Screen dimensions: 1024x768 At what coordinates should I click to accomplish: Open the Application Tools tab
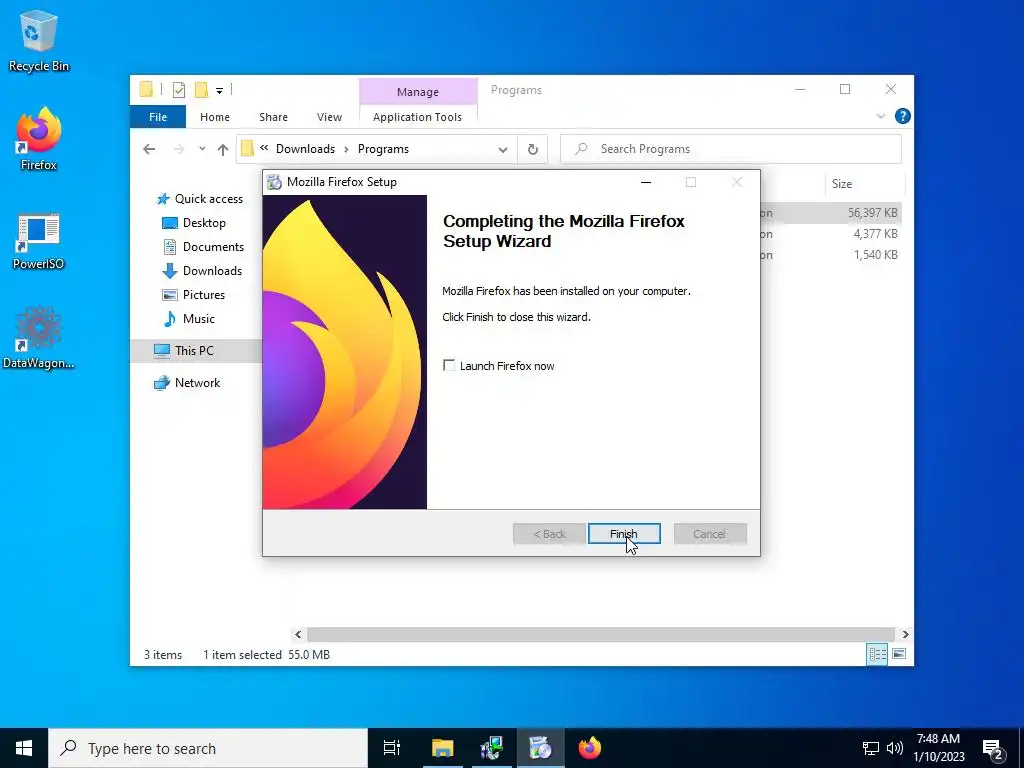pos(417,117)
